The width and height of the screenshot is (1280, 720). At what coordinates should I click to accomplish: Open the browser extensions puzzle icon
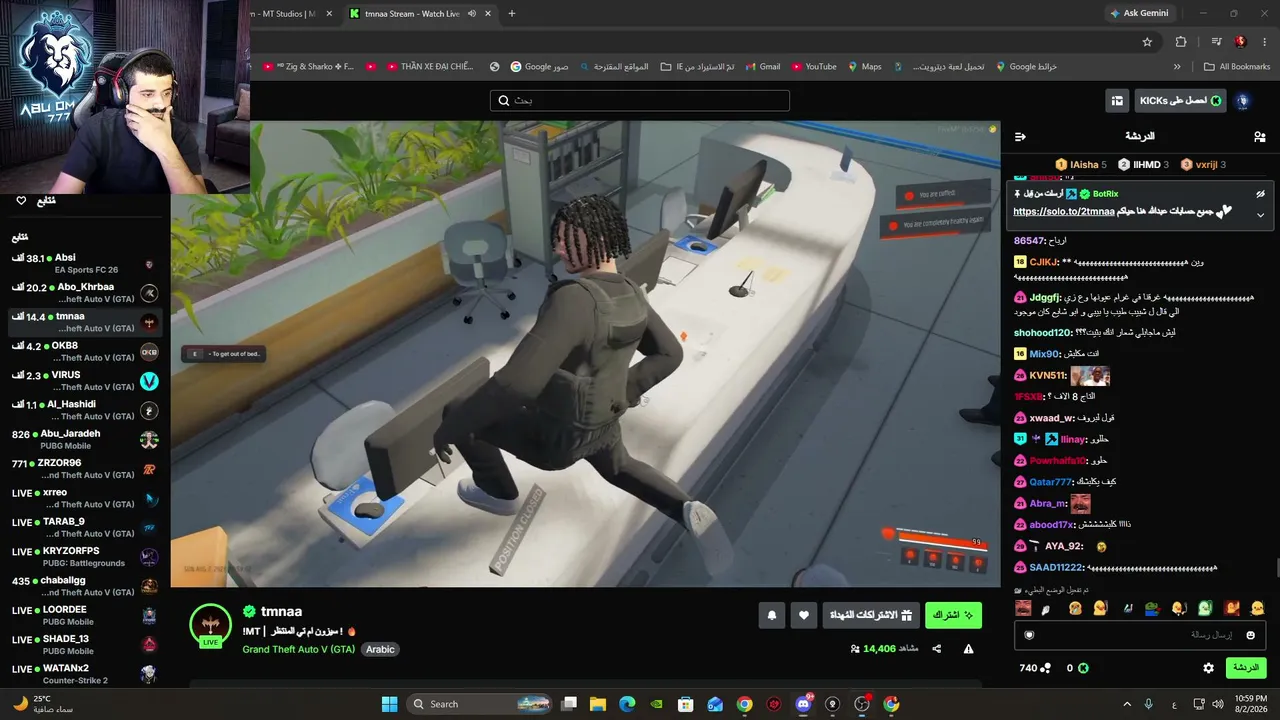coord(1181,42)
